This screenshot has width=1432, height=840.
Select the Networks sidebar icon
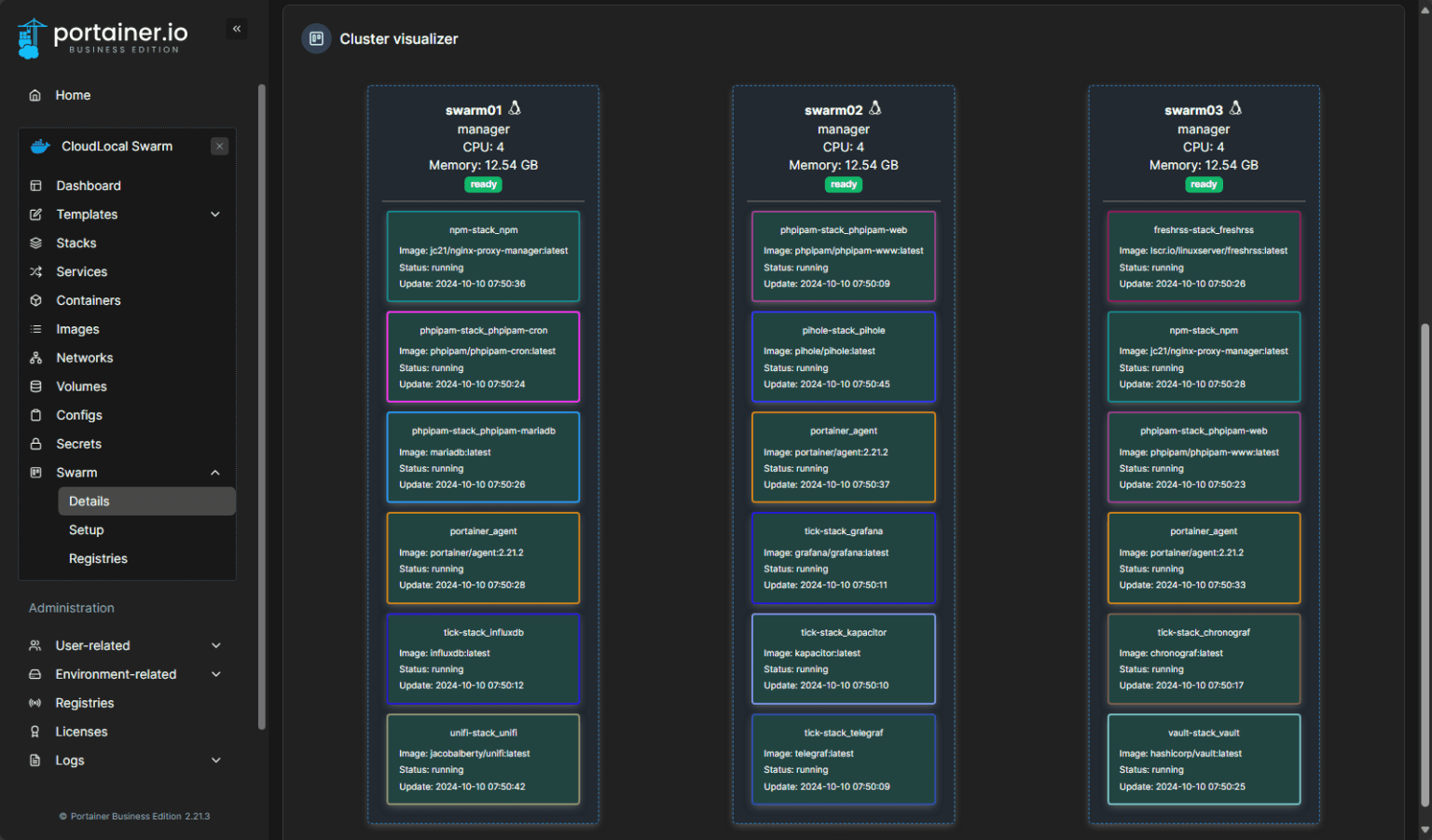34,357
